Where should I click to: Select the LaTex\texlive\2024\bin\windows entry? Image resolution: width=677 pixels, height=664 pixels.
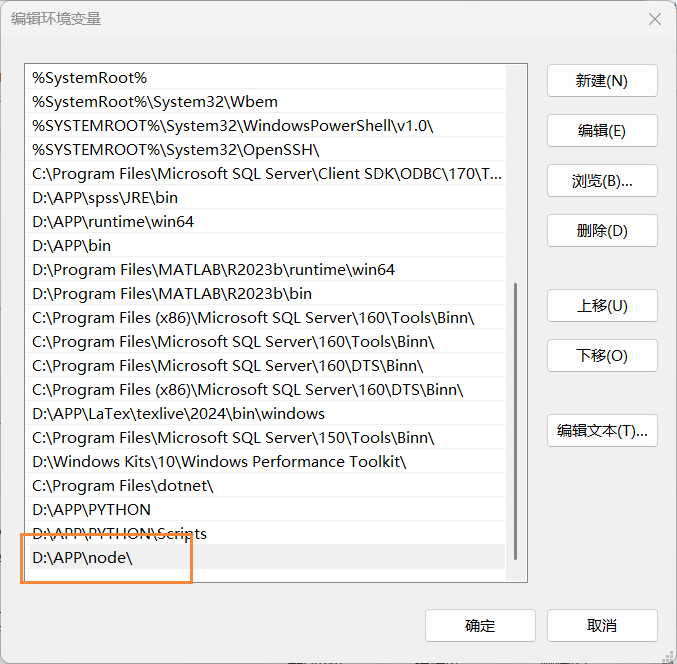[x=266, y=414]
